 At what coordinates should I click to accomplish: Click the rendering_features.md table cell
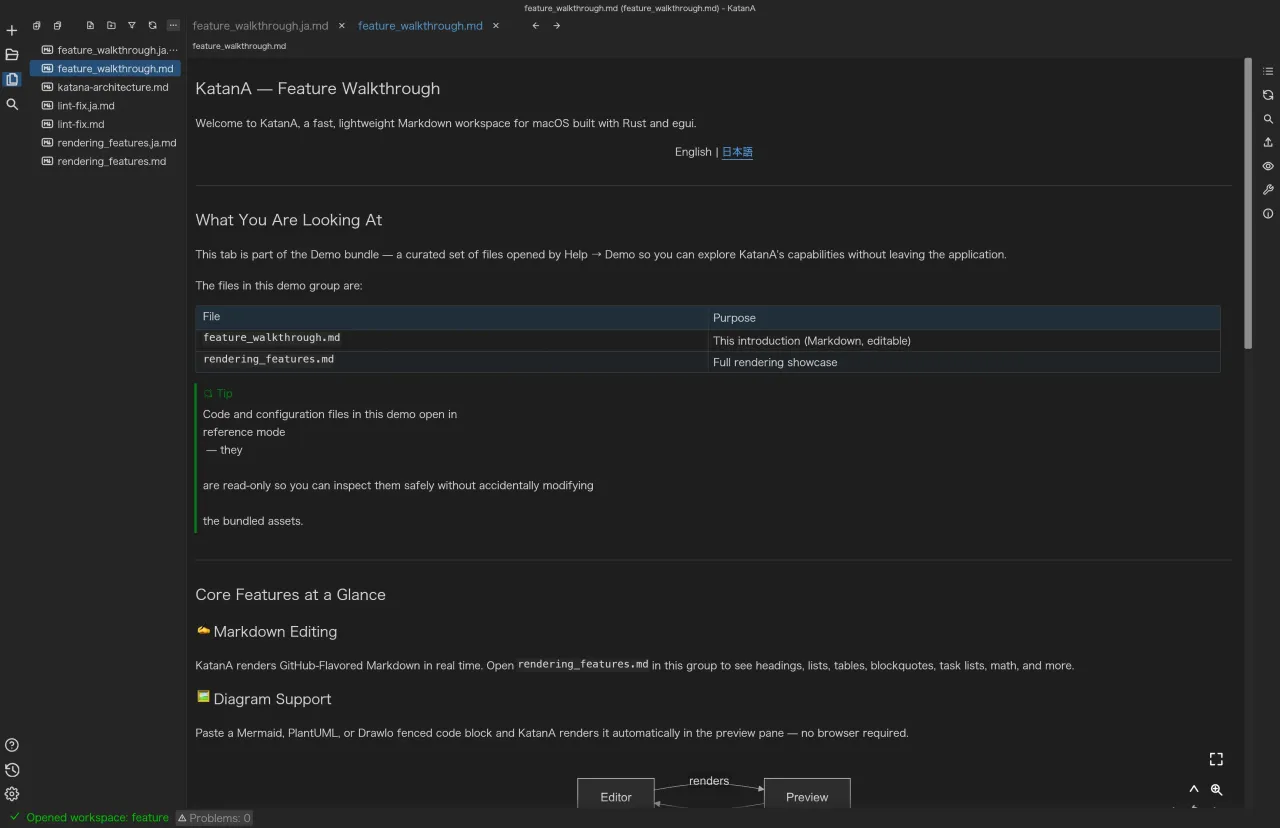coord(268,359)
